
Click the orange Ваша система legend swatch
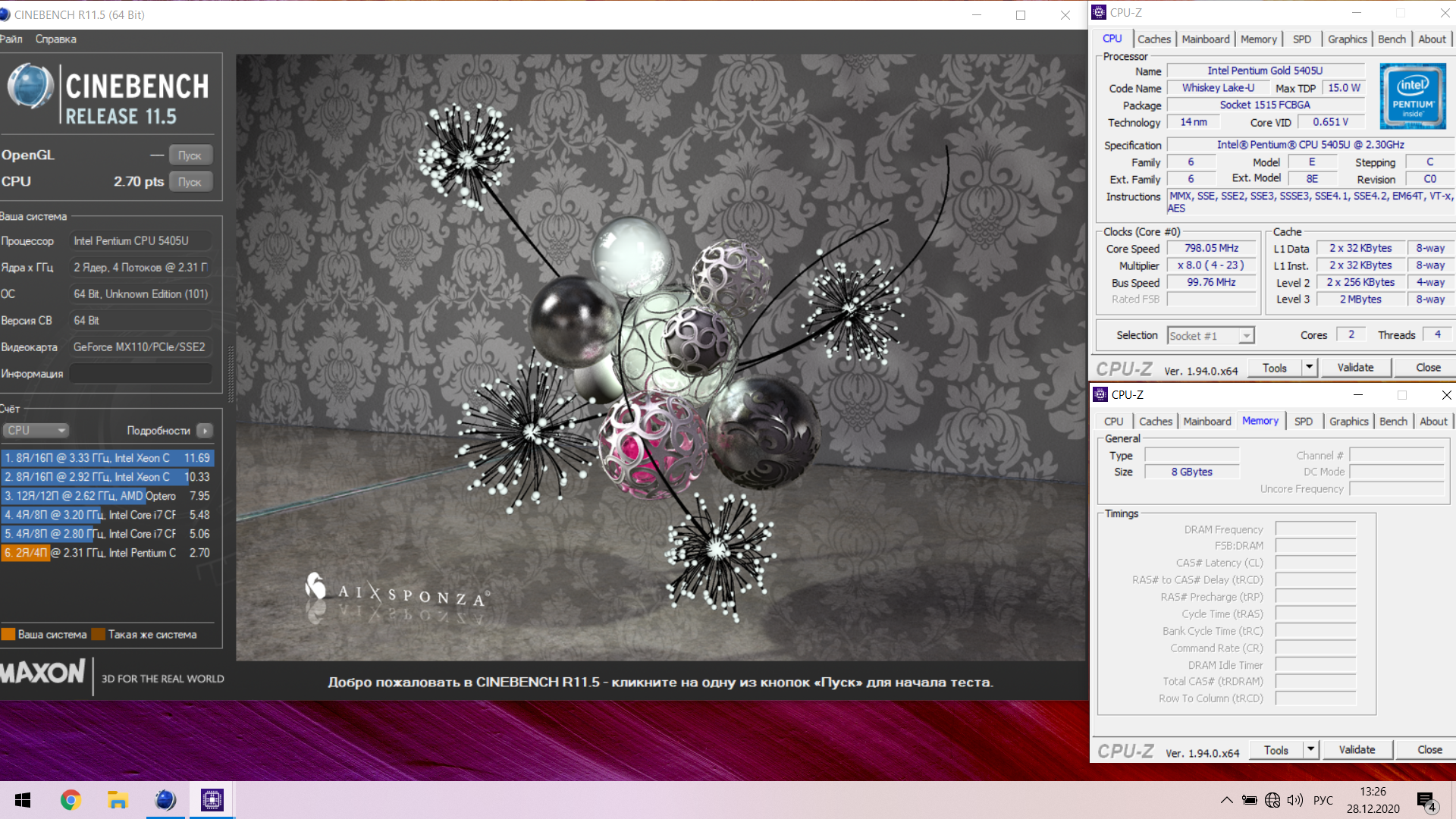click(x=8, y=635)
